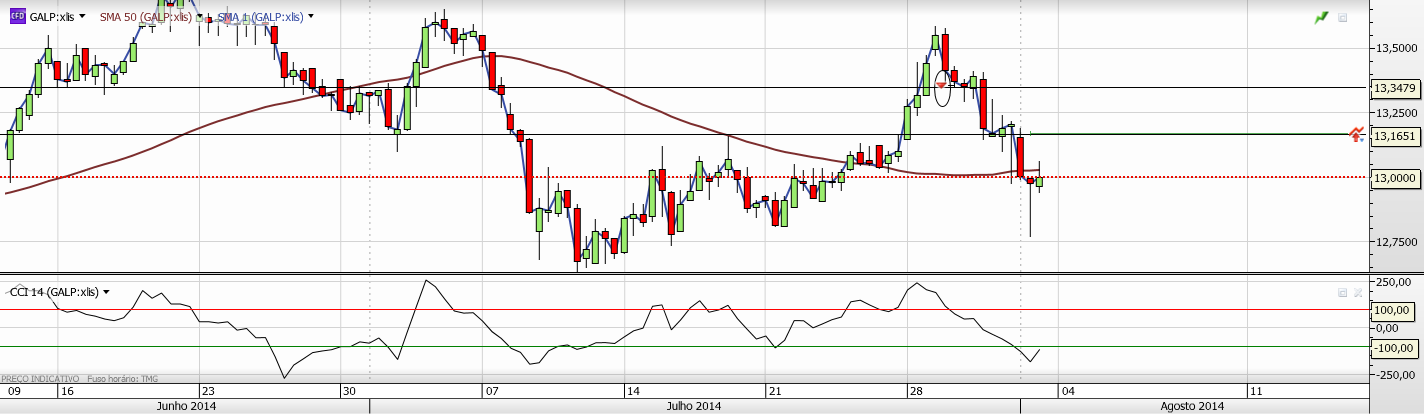Screen dimensions: 1424x414
Task: Open the GALP:xlis instrument dropdown arrow
Action: pos(81,17)
